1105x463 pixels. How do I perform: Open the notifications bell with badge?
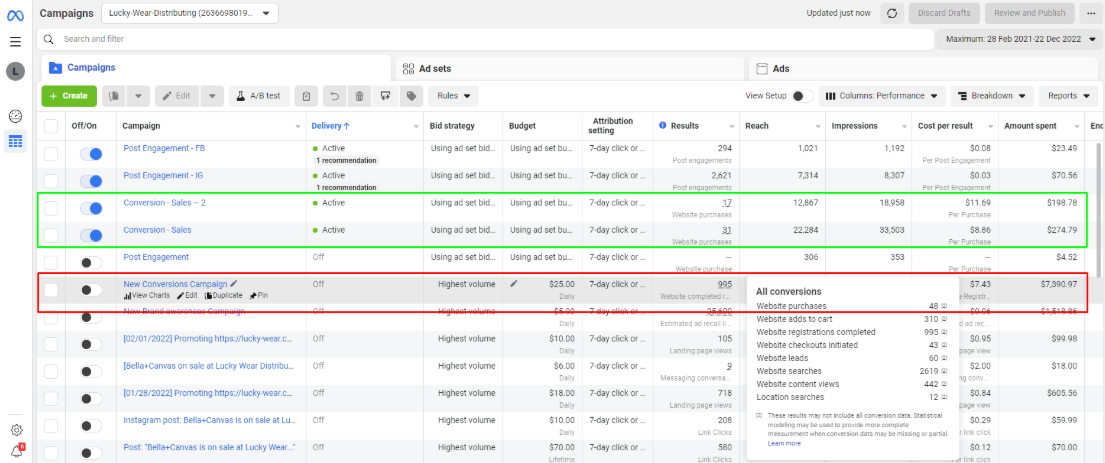[17, 451]
